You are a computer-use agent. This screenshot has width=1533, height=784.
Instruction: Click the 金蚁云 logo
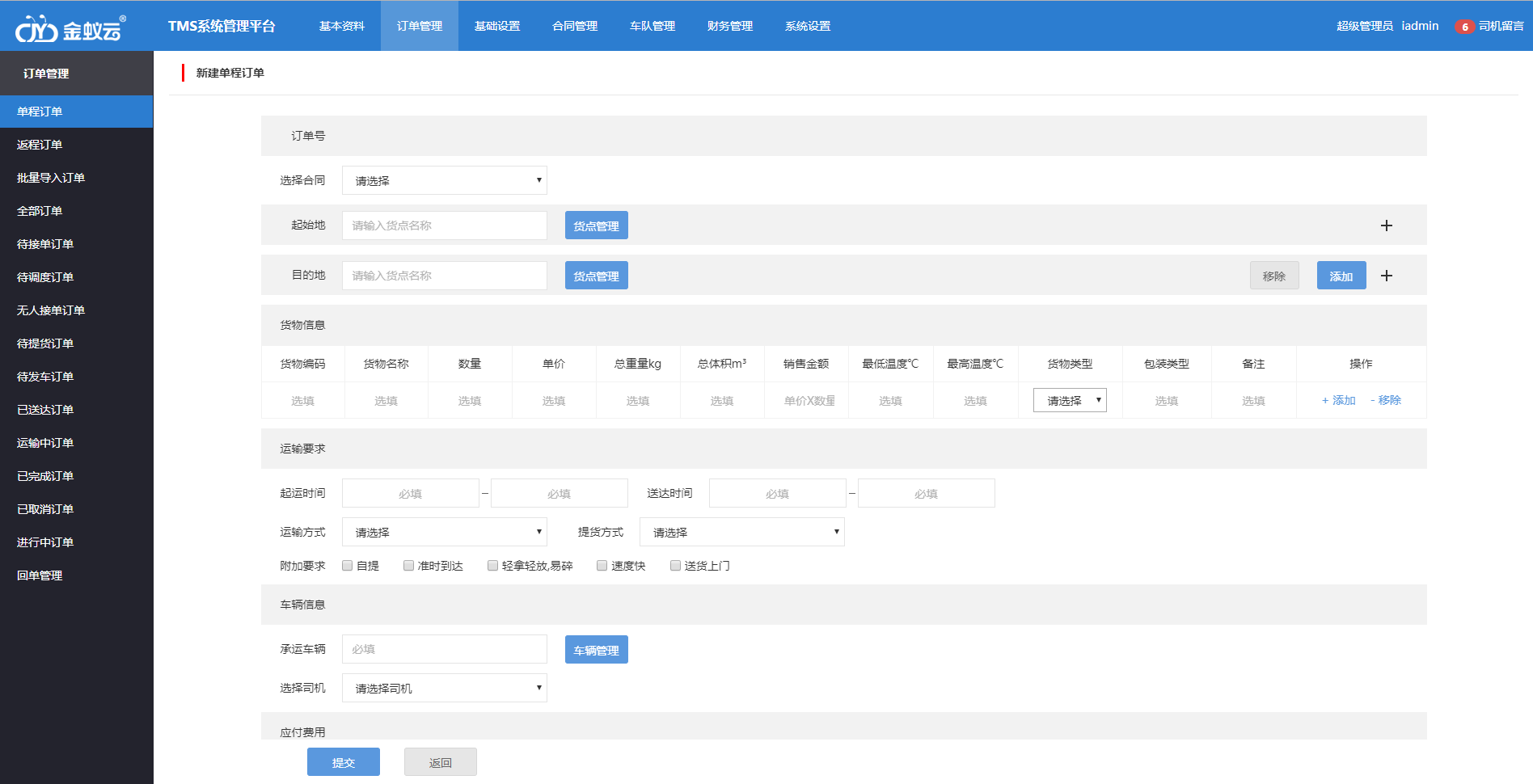(x=70, y=29)
